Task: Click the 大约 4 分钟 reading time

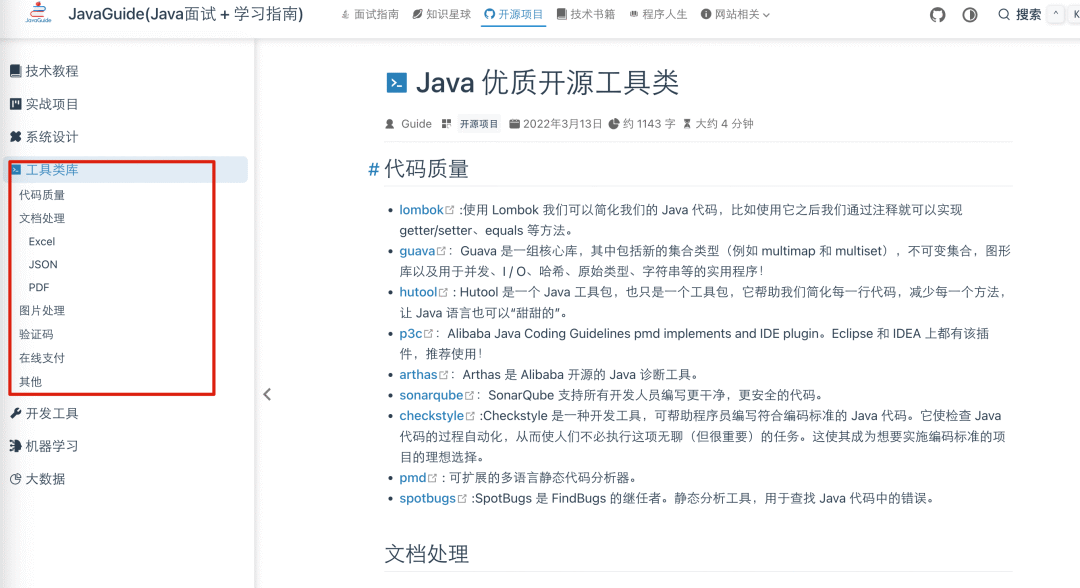Action: tap(724, 124)
